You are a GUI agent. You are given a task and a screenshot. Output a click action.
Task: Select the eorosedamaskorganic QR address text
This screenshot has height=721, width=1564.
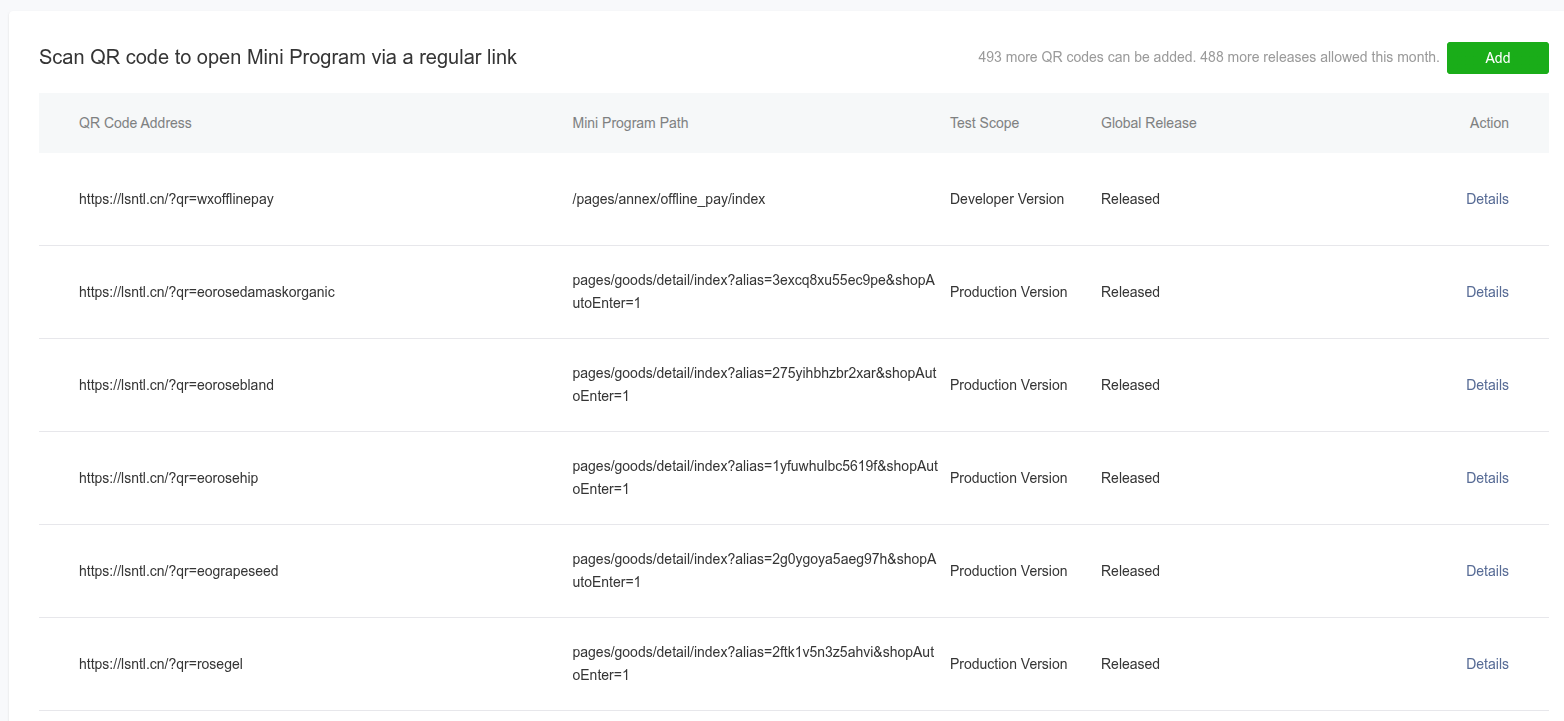pyautogui.click(x=207, y=292)
